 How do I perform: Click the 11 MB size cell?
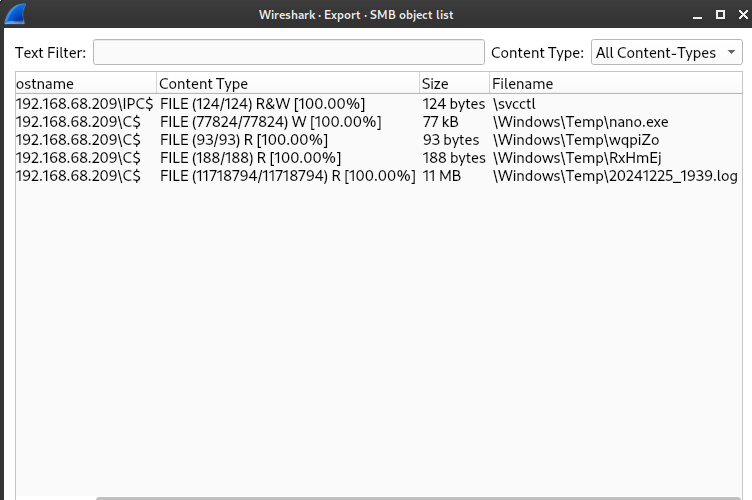441,176
